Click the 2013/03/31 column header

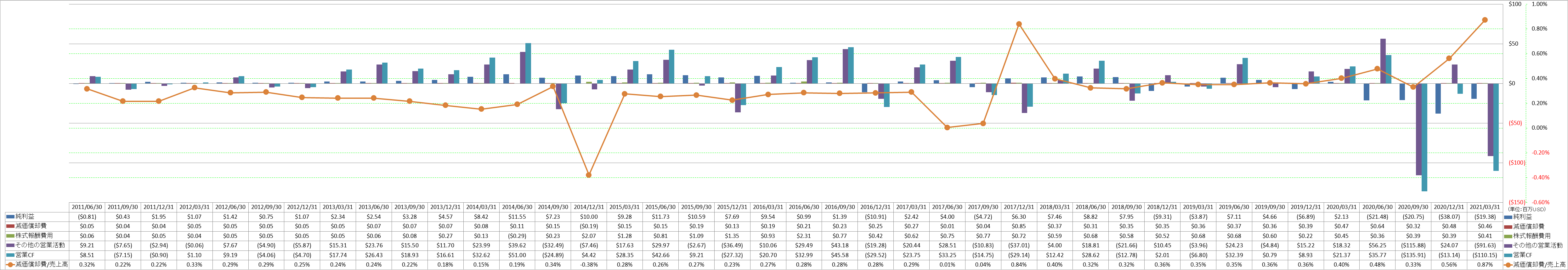click(x=338, y=207)
